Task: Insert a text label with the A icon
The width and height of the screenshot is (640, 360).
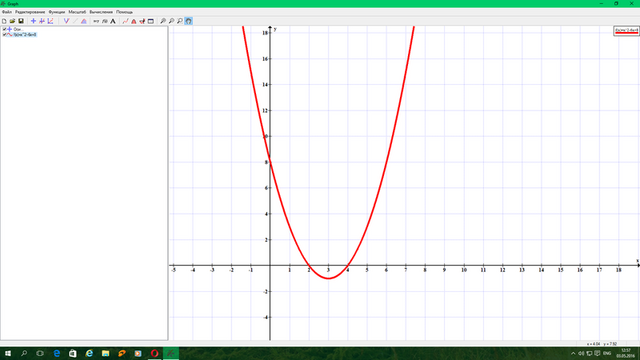Action: [x=113, y=21]
